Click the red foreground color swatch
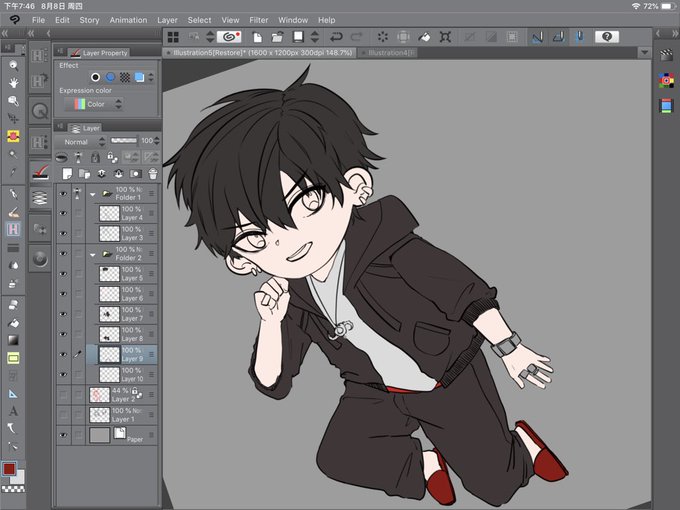680x510 pixels. click(x=9, y=469)
